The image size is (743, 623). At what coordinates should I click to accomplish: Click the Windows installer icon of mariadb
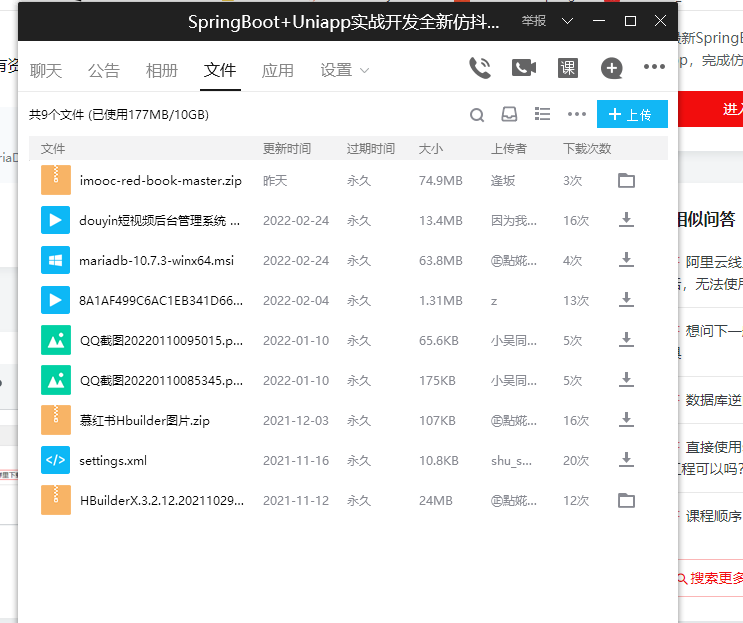click(x=55, y=260)
